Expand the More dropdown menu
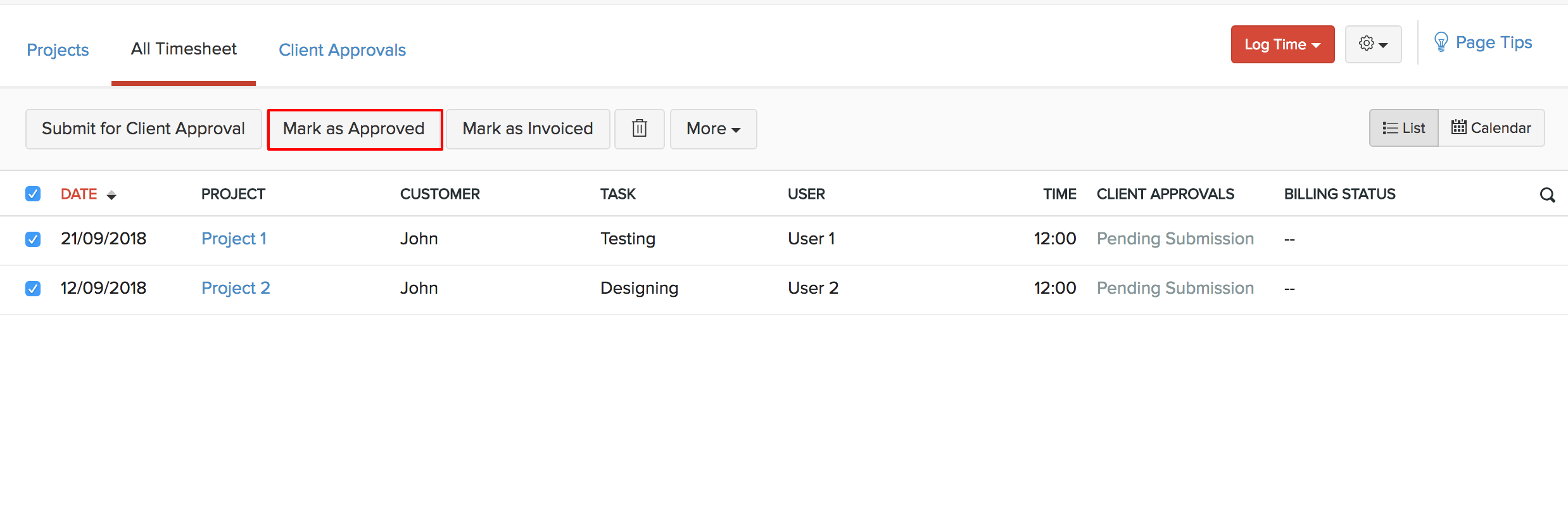 (x=713, y=129)
